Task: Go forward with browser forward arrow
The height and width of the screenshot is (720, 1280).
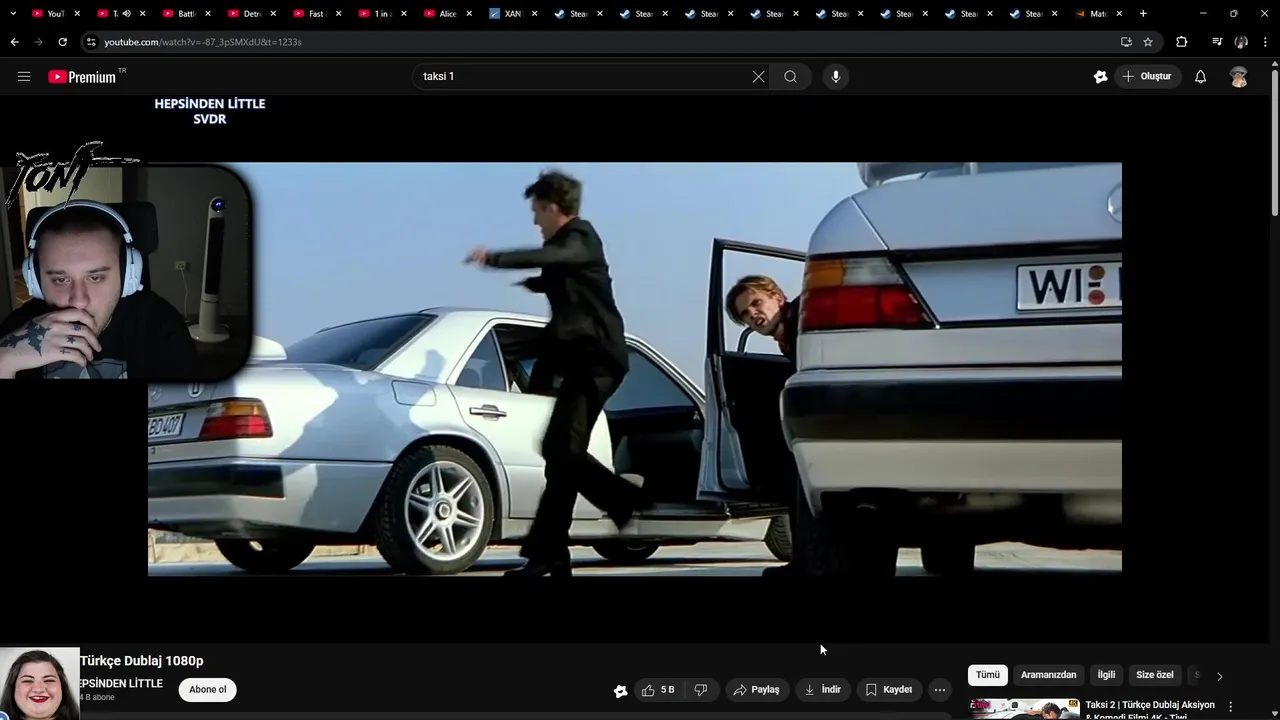Action: pos(38,42)
